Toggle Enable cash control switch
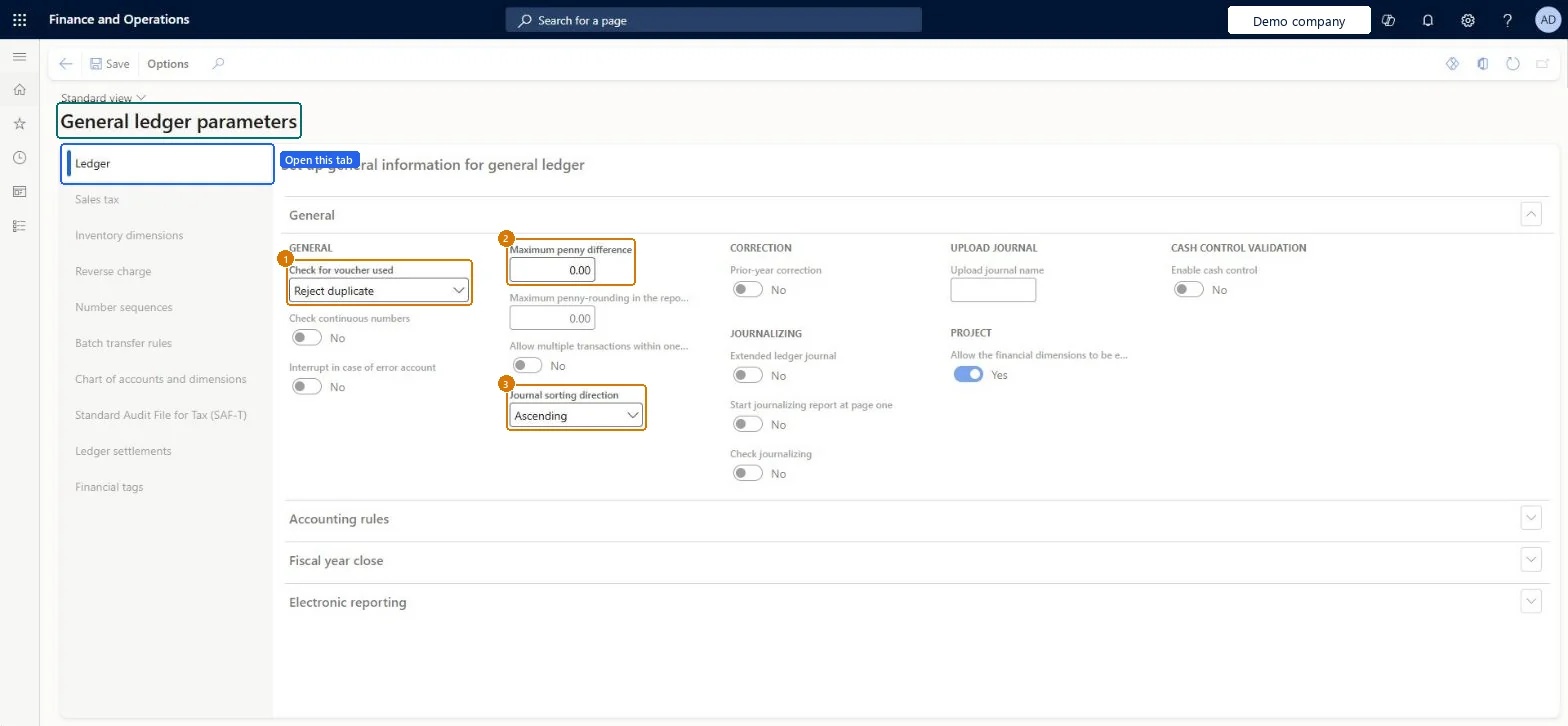 [1189, 289]
